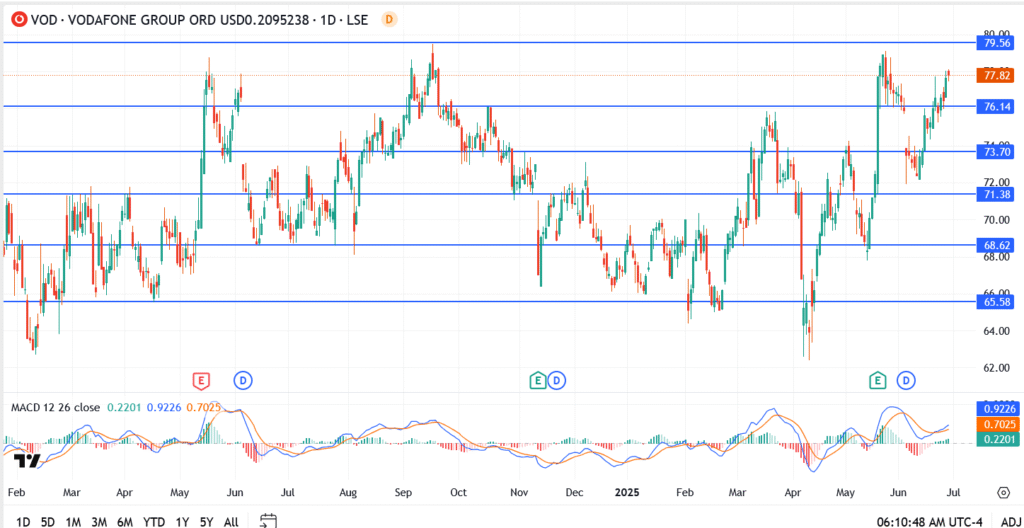Image resolution: width=1024 pixels, height=528 pixels.
Task: Click the TradingView logo in chart corner
Action: tap(27, 460)
